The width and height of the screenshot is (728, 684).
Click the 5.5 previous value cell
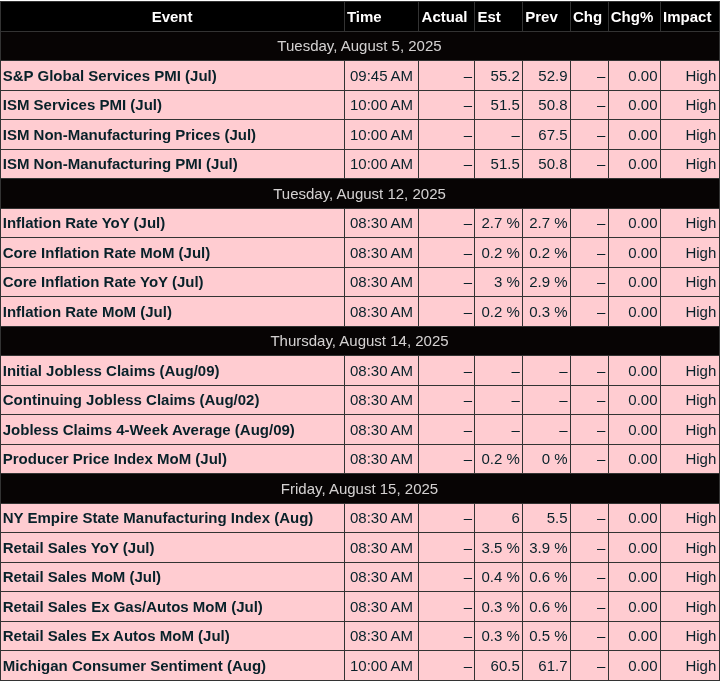(x=546, y=518)
